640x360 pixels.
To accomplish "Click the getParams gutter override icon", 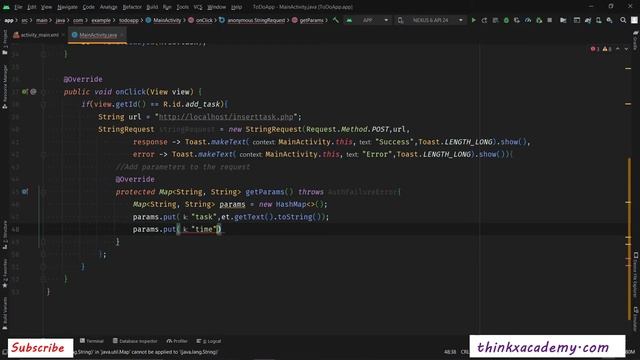I will pos(25,191).
